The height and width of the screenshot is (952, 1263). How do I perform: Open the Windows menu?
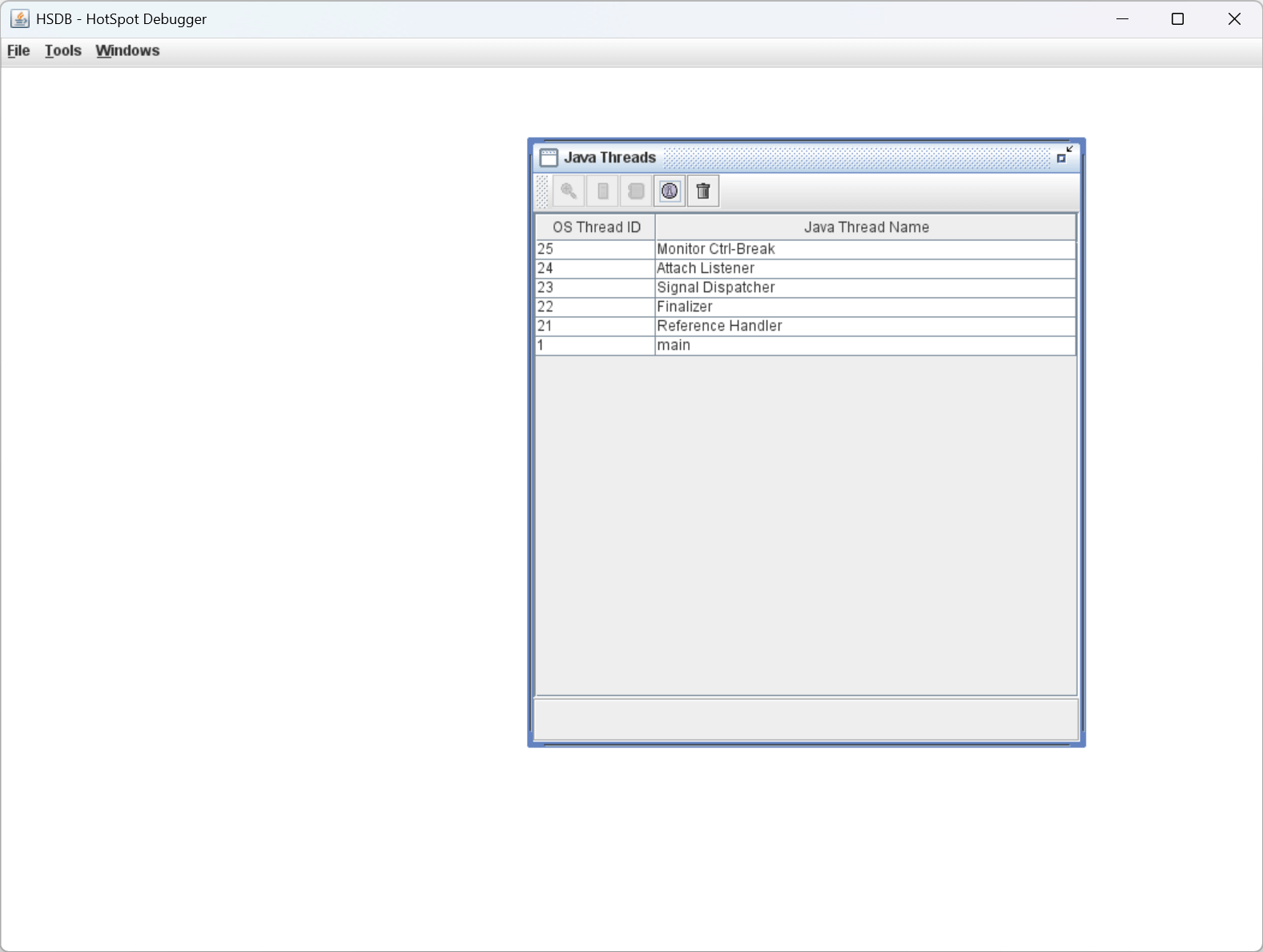[x=127, y=50]
